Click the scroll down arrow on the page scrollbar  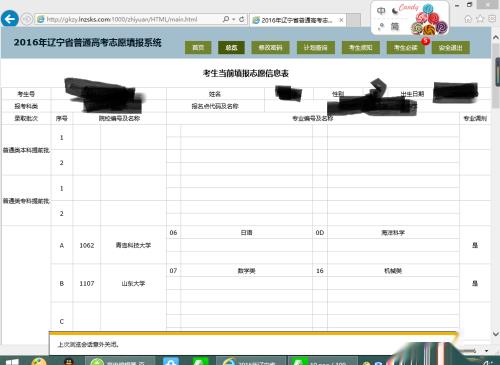tap(495, 334)
